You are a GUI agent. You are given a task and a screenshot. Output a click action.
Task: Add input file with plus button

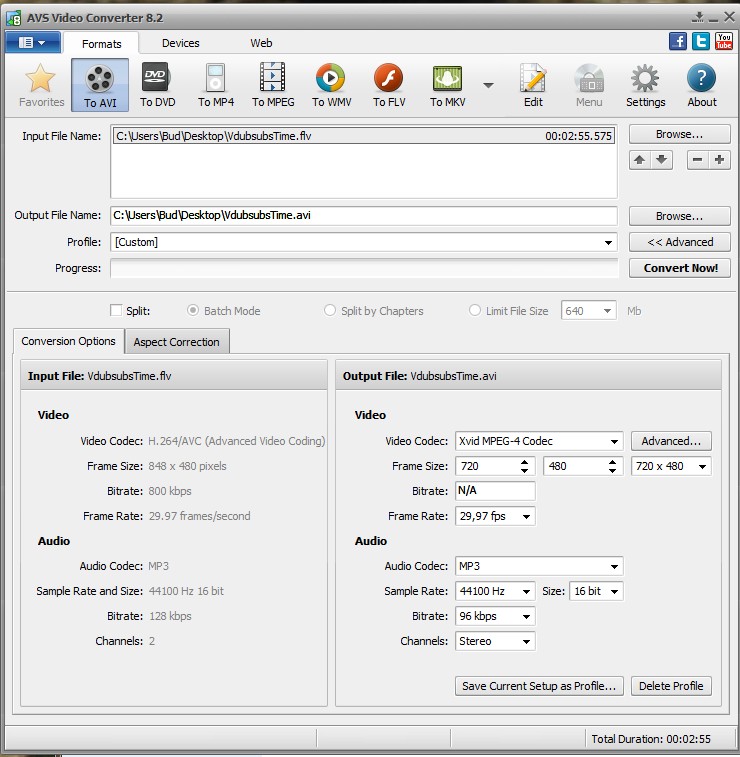719,160
